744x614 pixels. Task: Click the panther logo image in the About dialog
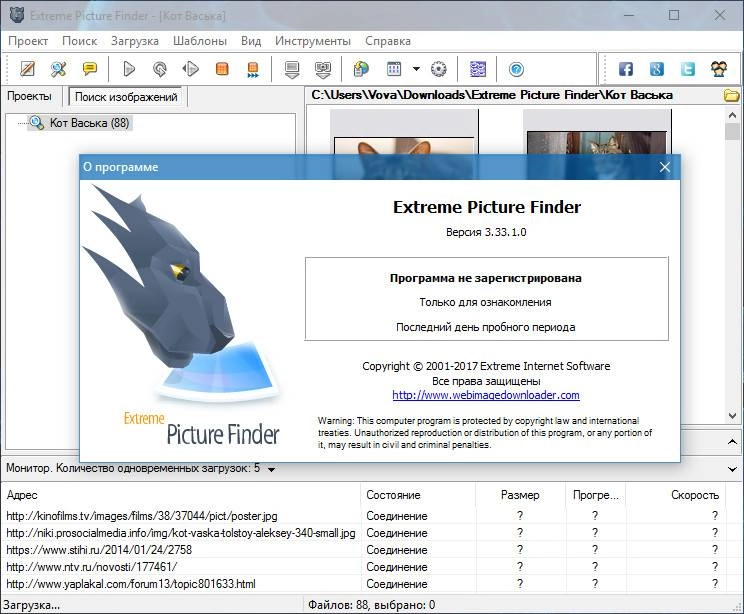183,316
